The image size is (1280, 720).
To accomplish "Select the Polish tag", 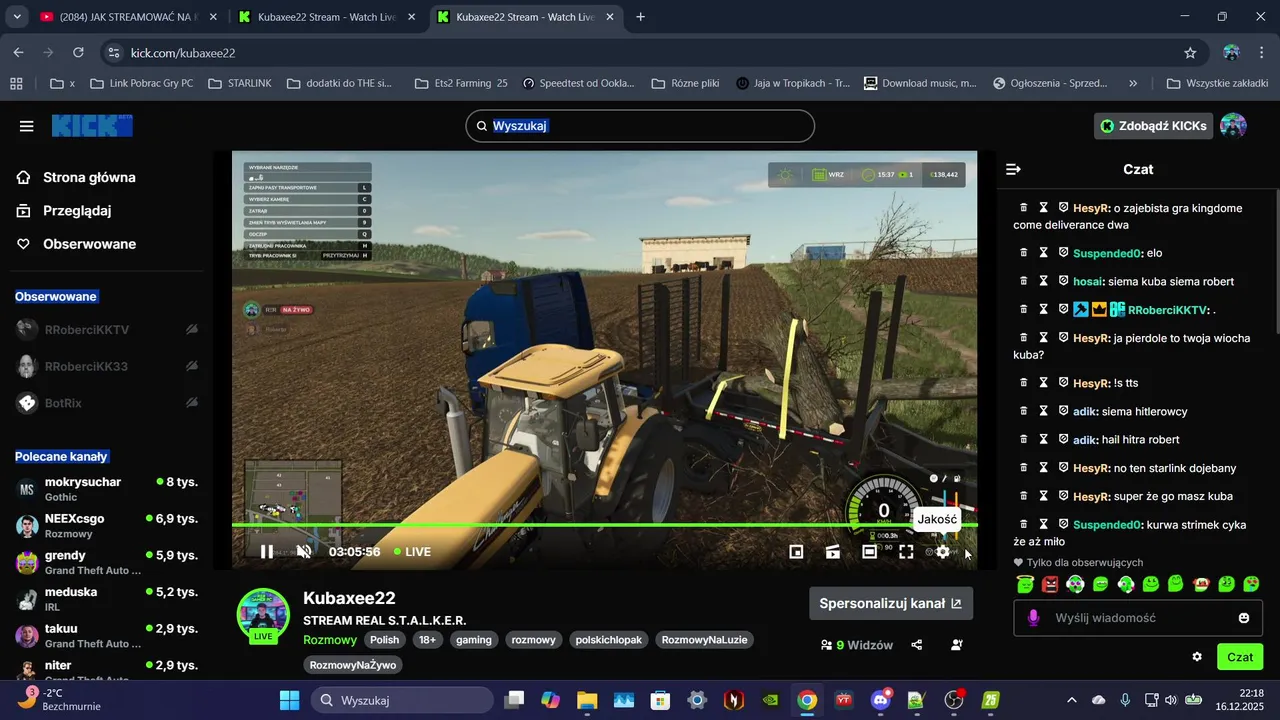I will (384, 640).
